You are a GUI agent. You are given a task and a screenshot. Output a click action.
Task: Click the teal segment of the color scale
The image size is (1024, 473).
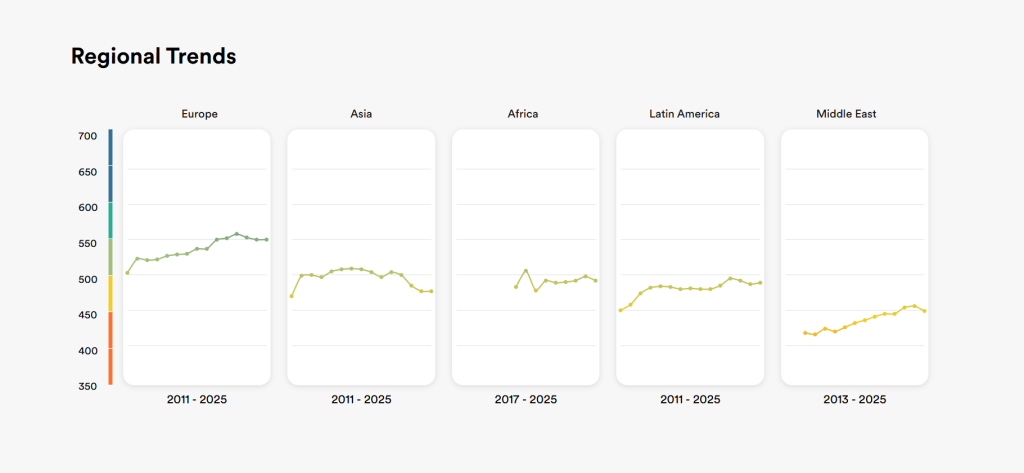click(110, 220)
